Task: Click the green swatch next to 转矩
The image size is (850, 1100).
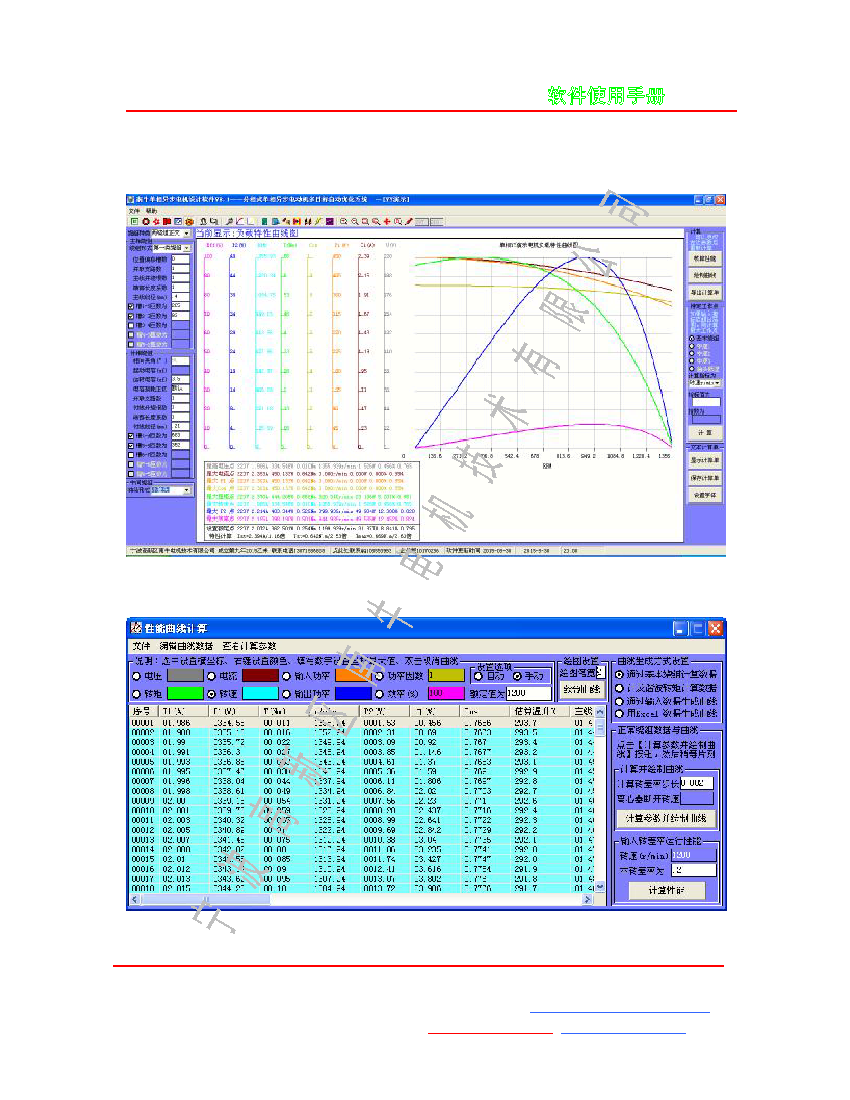Action: 185,693
